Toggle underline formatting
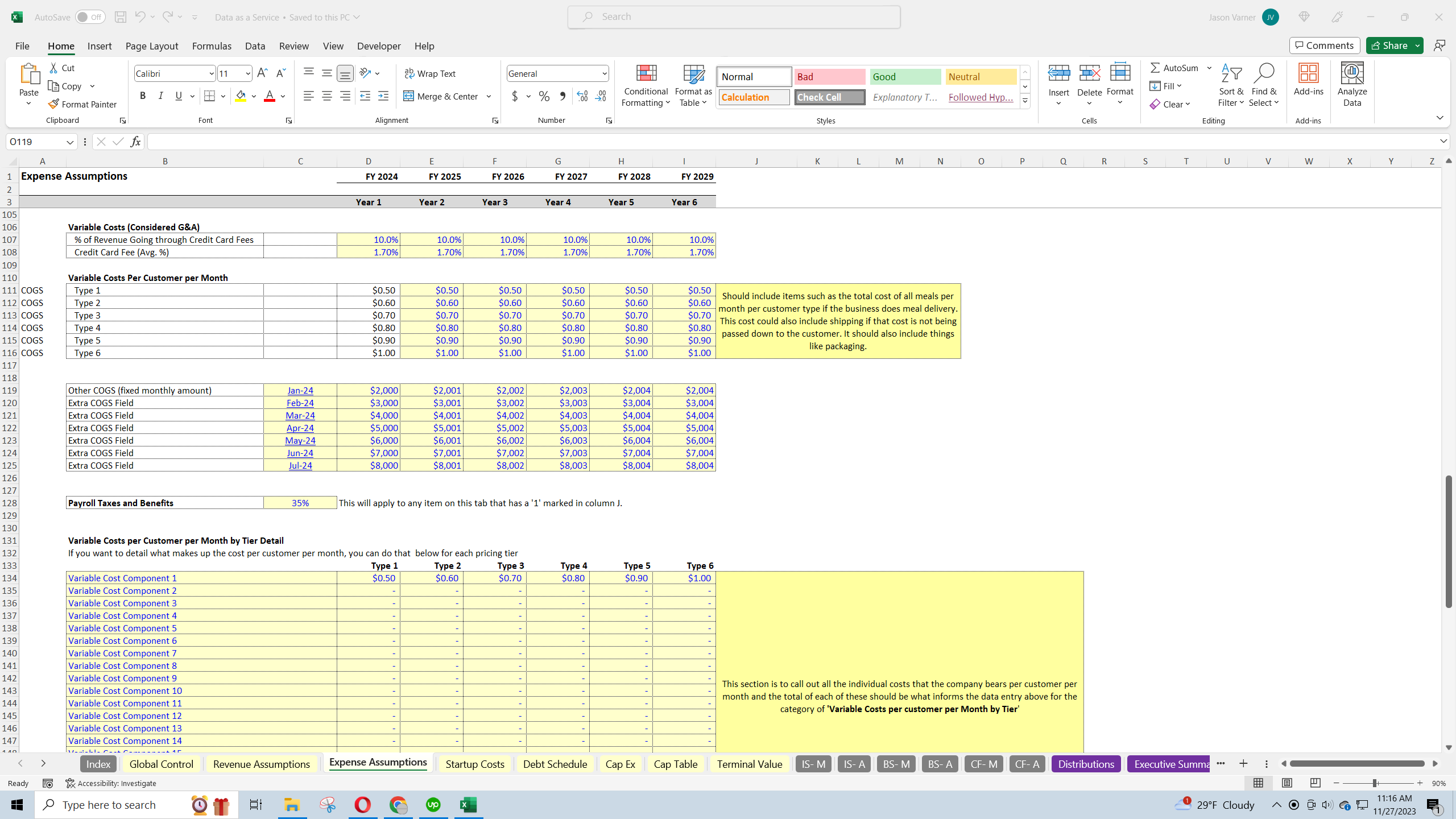 click(x=178, y=96)
